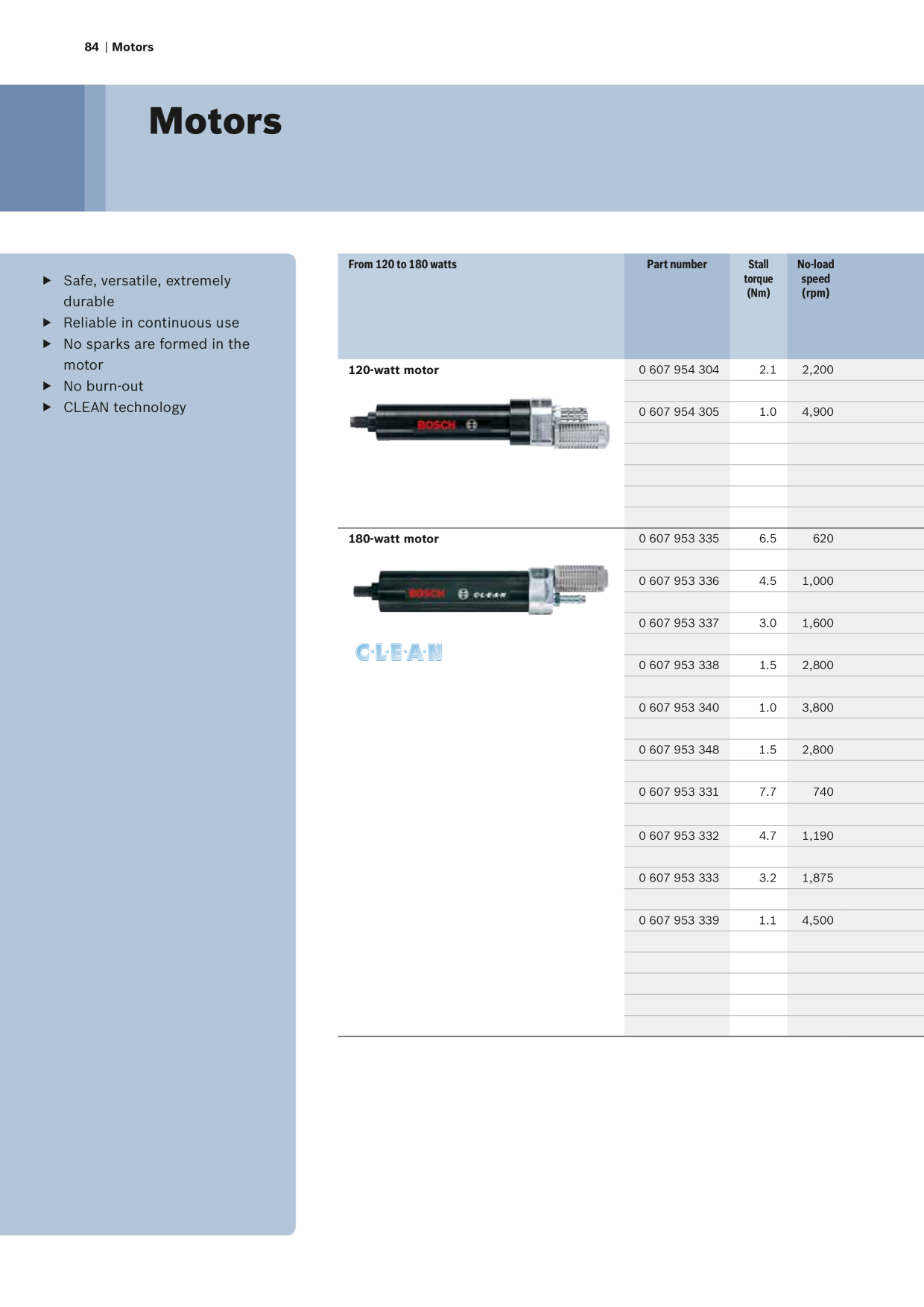Select part number 0 607 954 304
Image resolution: width=924 pixels, height=1307 pixels.
pos(679,370)
